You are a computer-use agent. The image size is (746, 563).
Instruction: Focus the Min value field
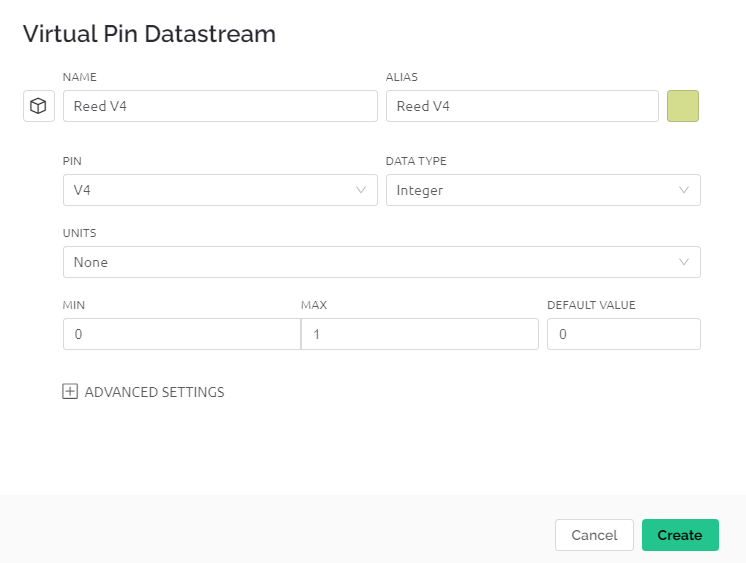[182, 334]
